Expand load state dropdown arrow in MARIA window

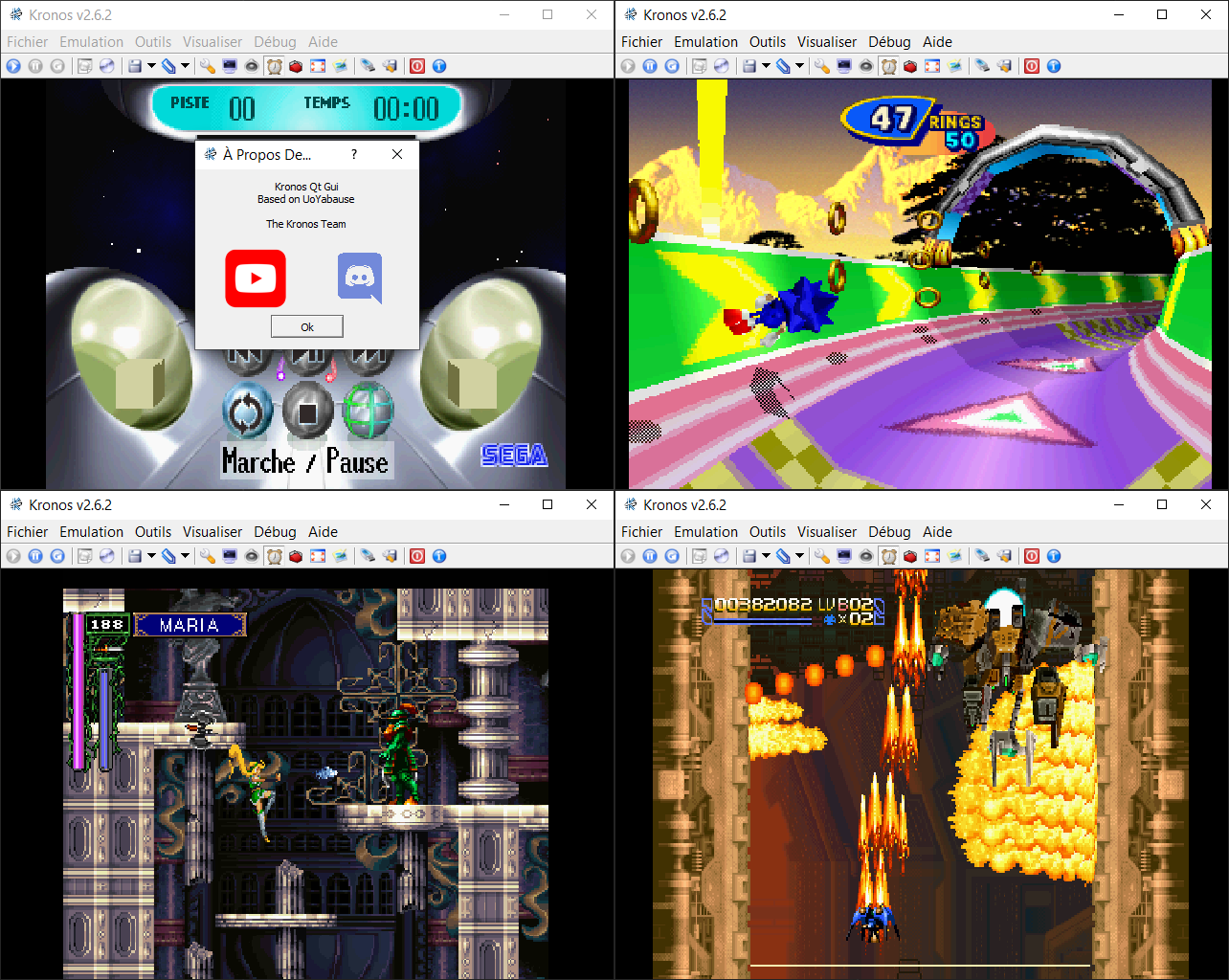tap(185, 556)
